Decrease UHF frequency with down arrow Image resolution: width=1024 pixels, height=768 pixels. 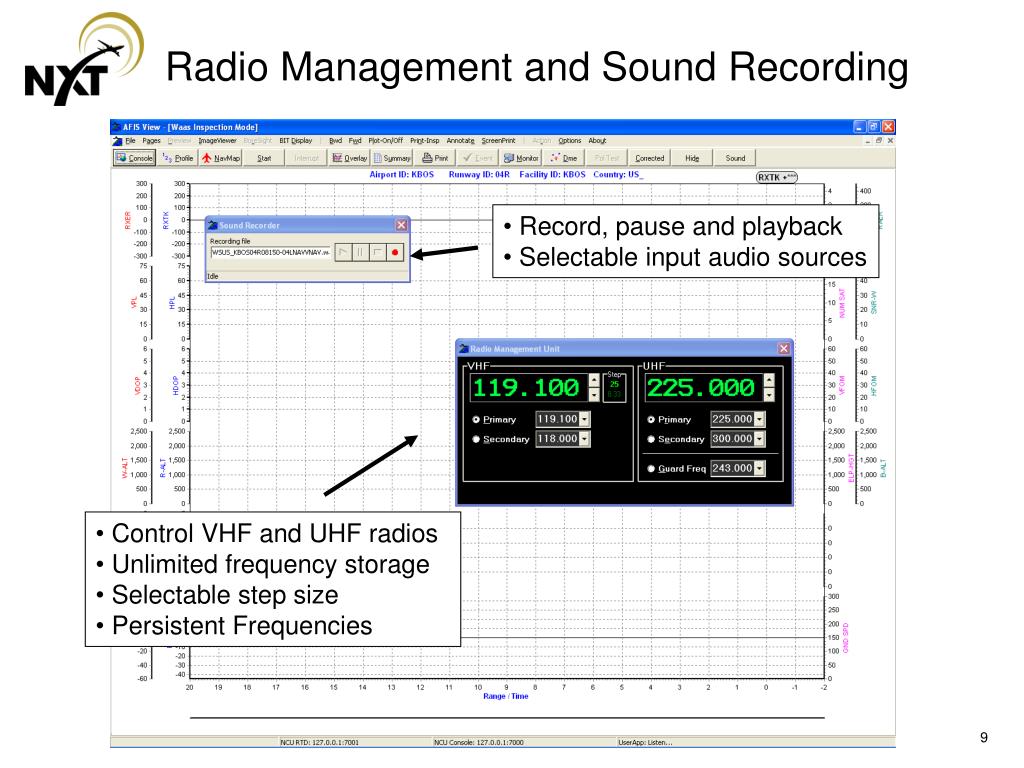(x=769, y=394)
